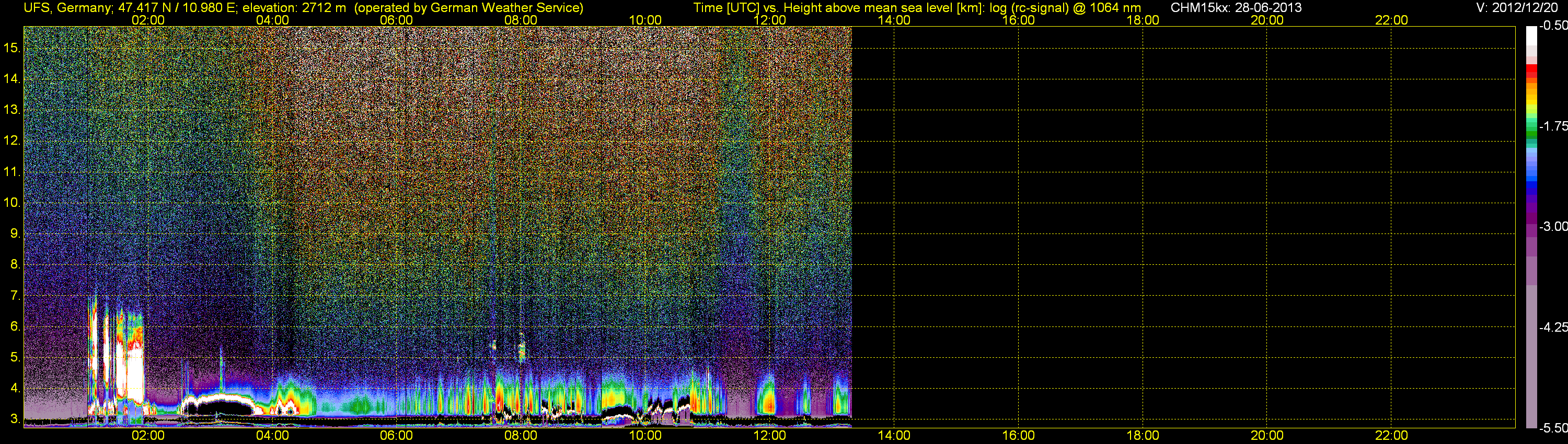
Task: Click the 12:00 label on the bottom time axis
Action: (769, 436)
